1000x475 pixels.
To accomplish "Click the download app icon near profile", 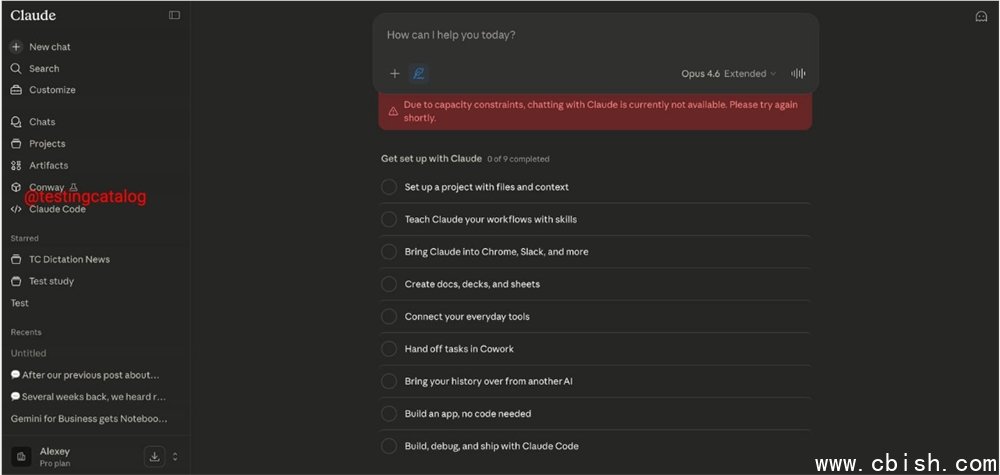I will (154, 456).
